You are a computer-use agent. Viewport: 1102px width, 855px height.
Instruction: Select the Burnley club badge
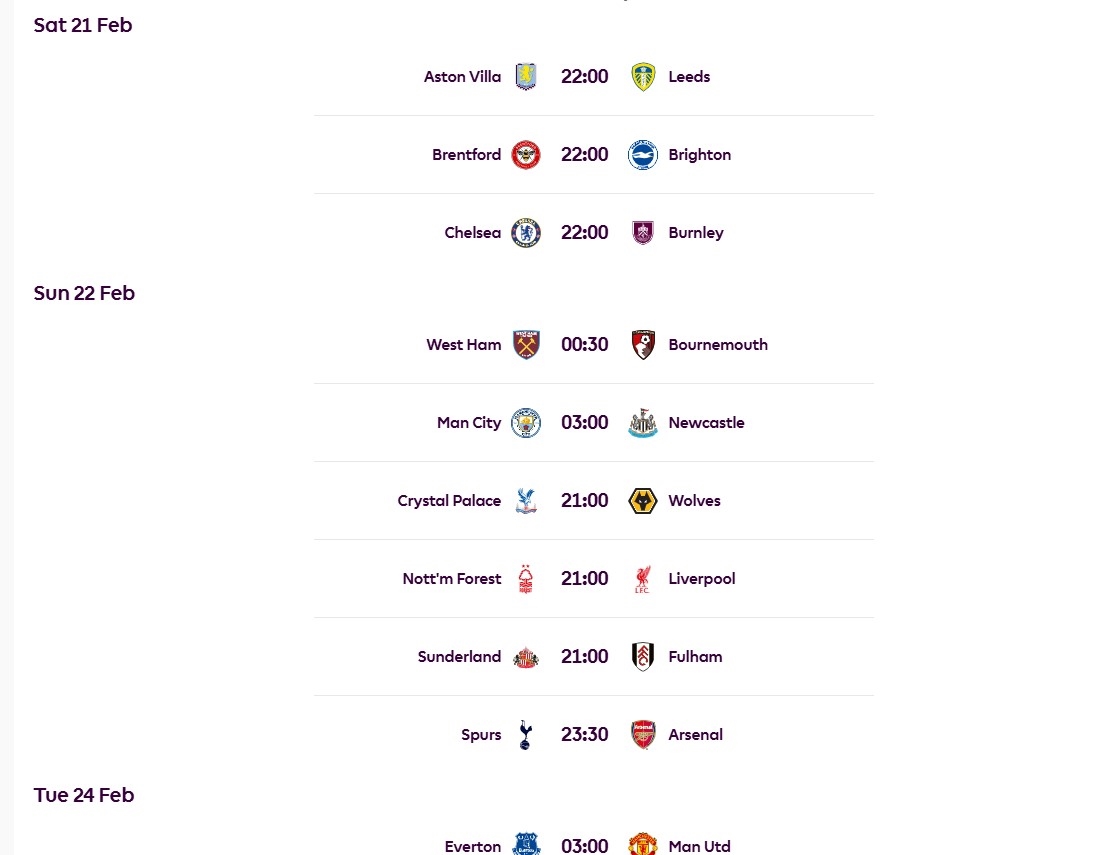[641, 232]
